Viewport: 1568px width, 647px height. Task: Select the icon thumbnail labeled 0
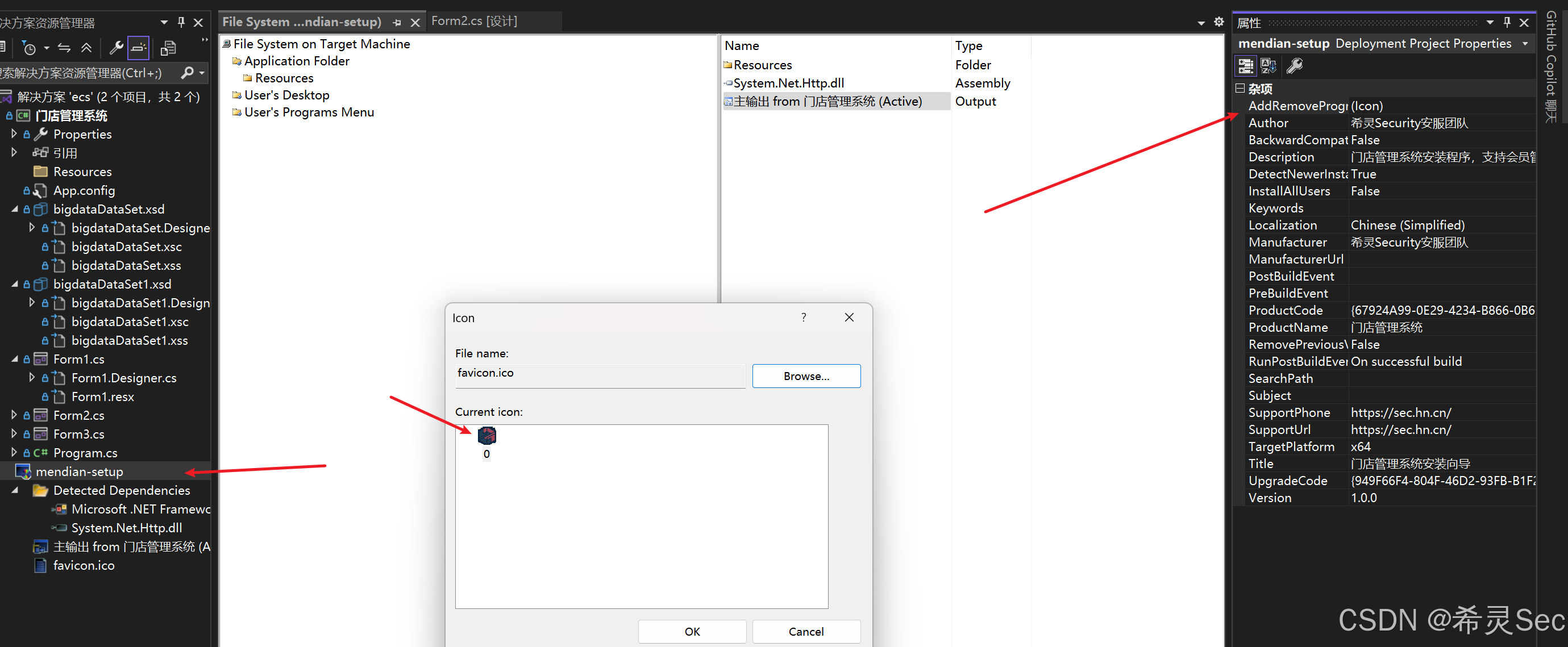[x=486, y=436]
